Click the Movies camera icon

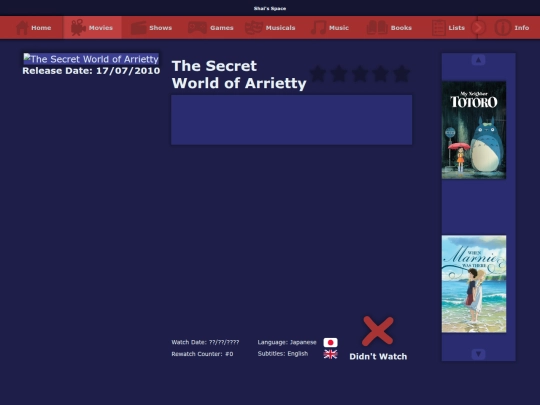coord(78,28)
